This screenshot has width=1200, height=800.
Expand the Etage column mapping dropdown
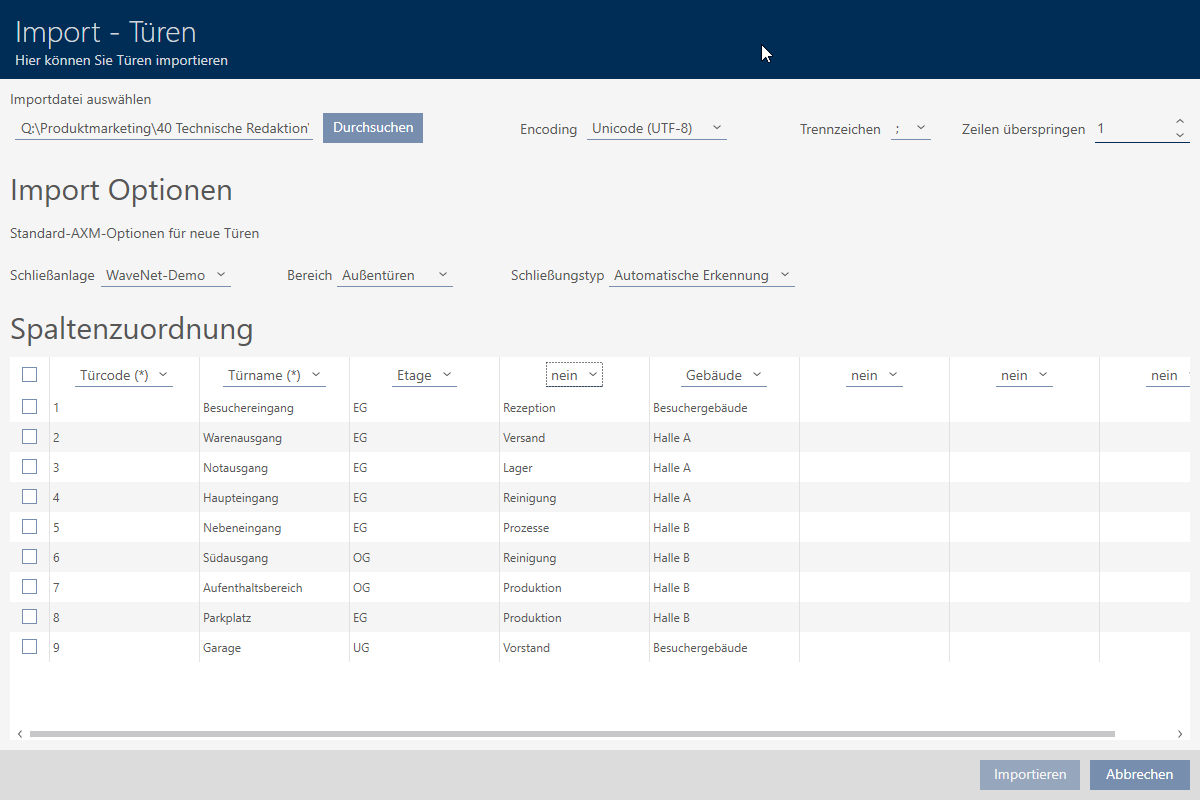click(x=424, y=375)
